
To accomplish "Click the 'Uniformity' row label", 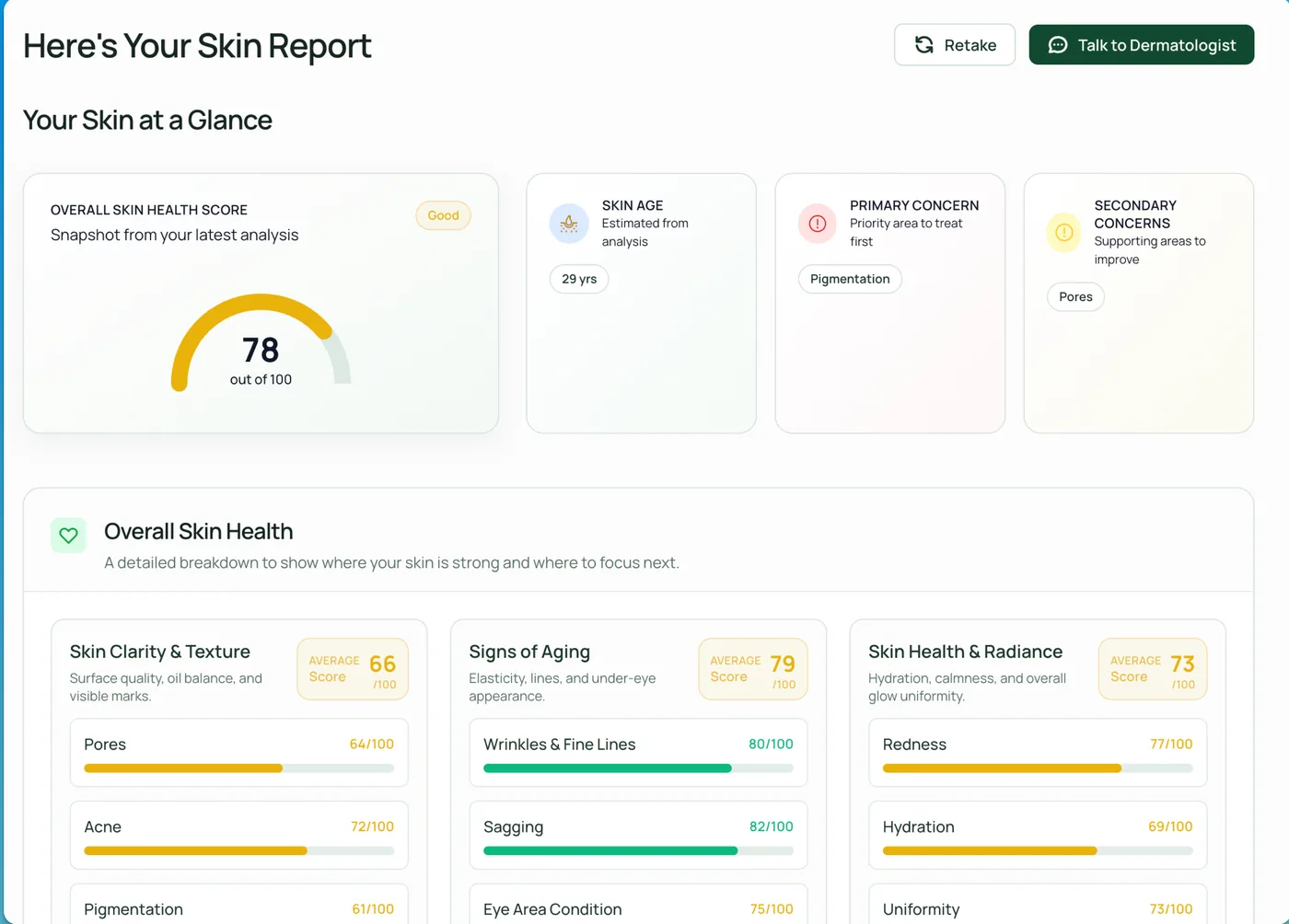I will click(x=921, y=909).
